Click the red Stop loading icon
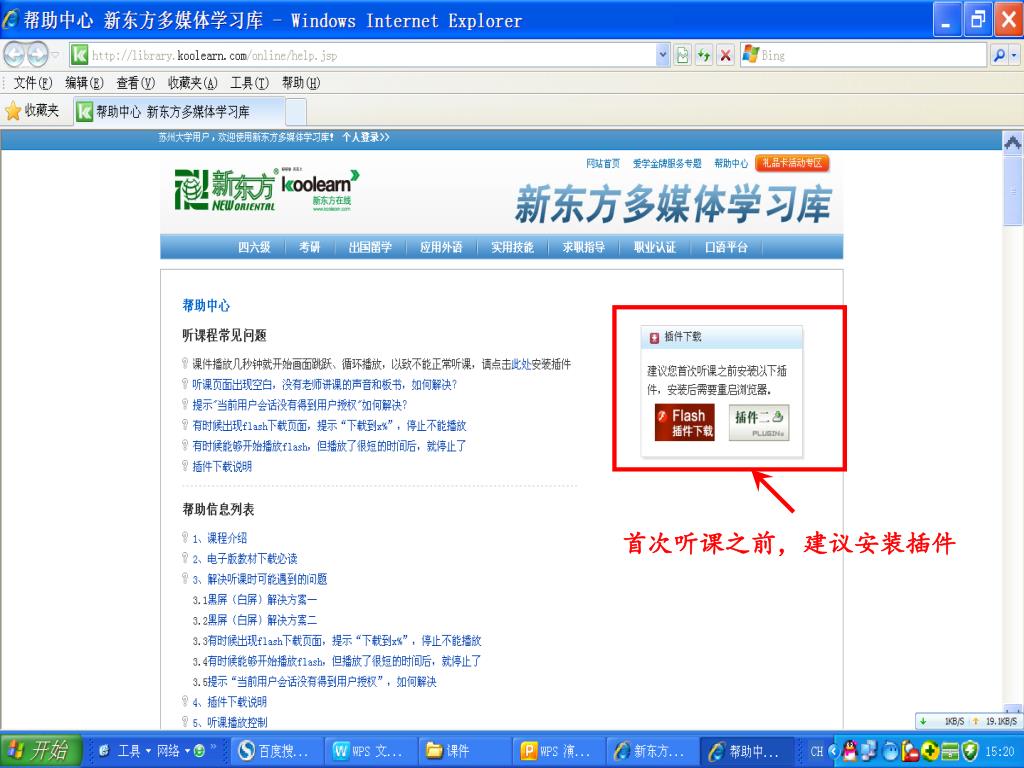 (725, 56)
